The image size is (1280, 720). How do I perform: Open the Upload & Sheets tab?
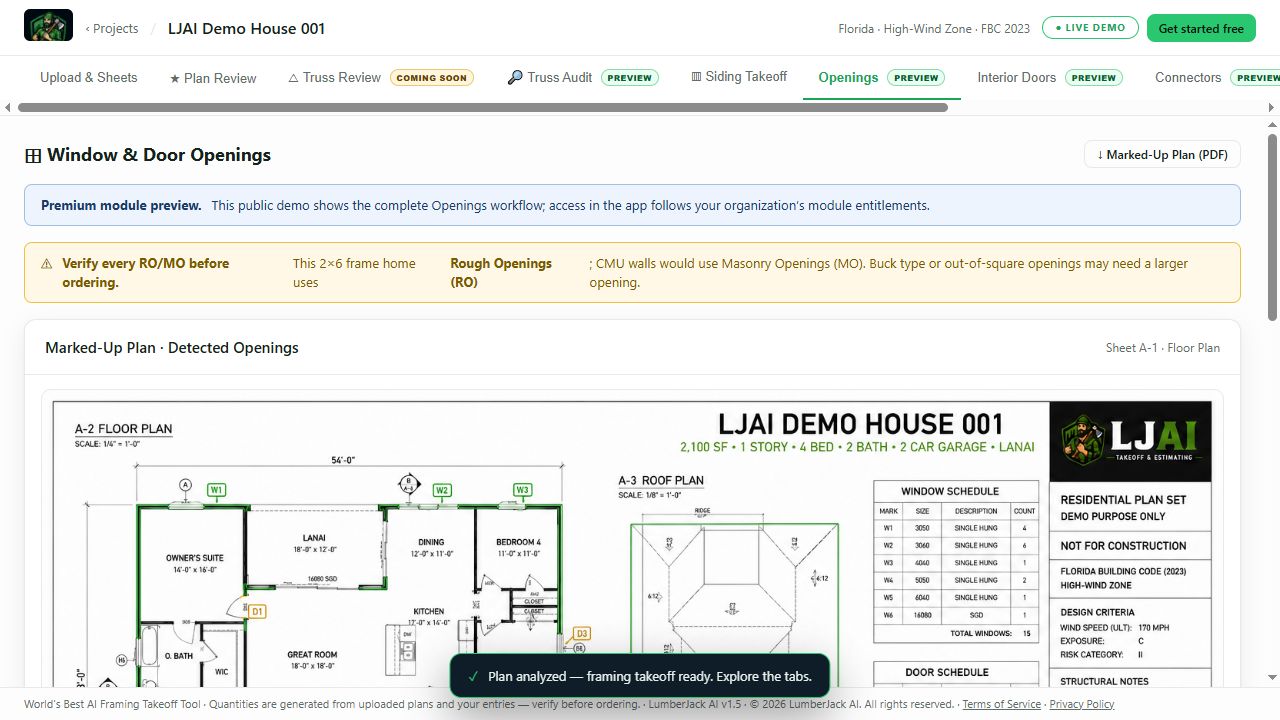click(89, 77)
